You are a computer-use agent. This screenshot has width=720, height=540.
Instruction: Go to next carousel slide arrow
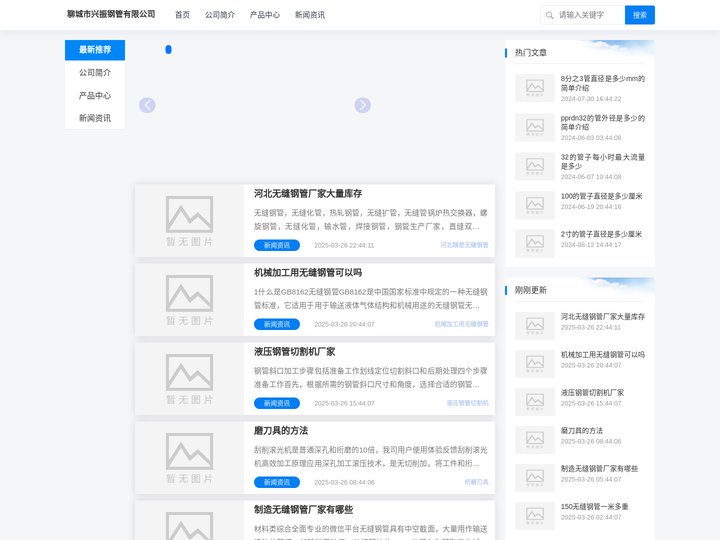point(363,105)
